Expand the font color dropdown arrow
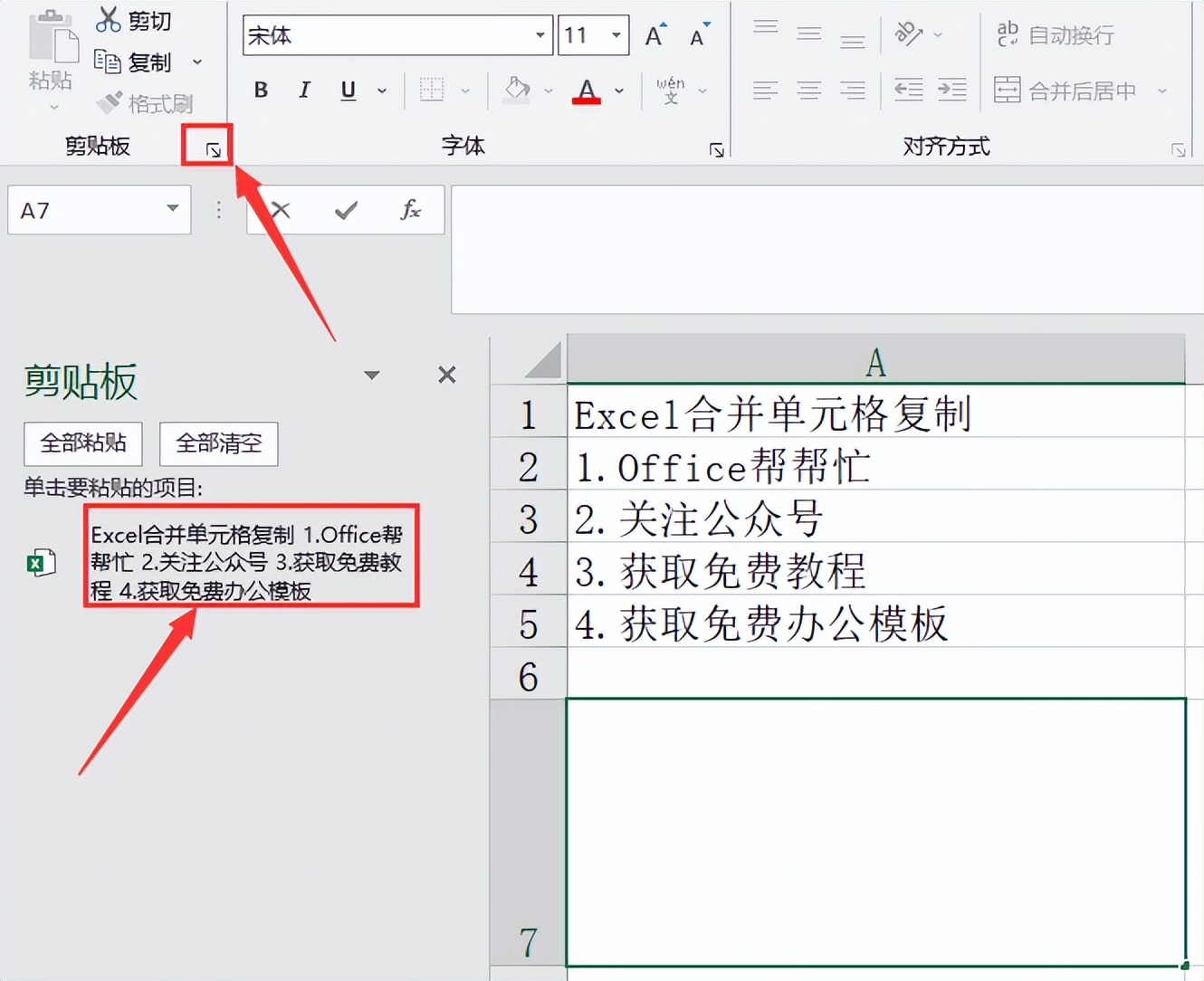 coord(619,90)
